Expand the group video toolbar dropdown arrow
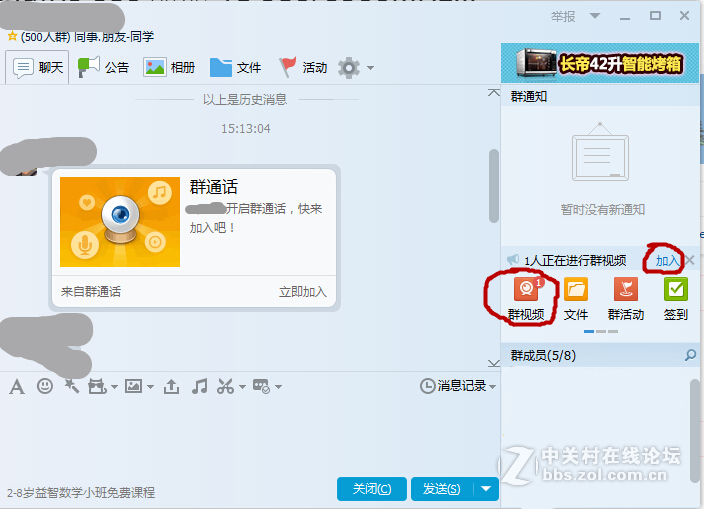Viewport: 704px width, 509px height. 114,386
